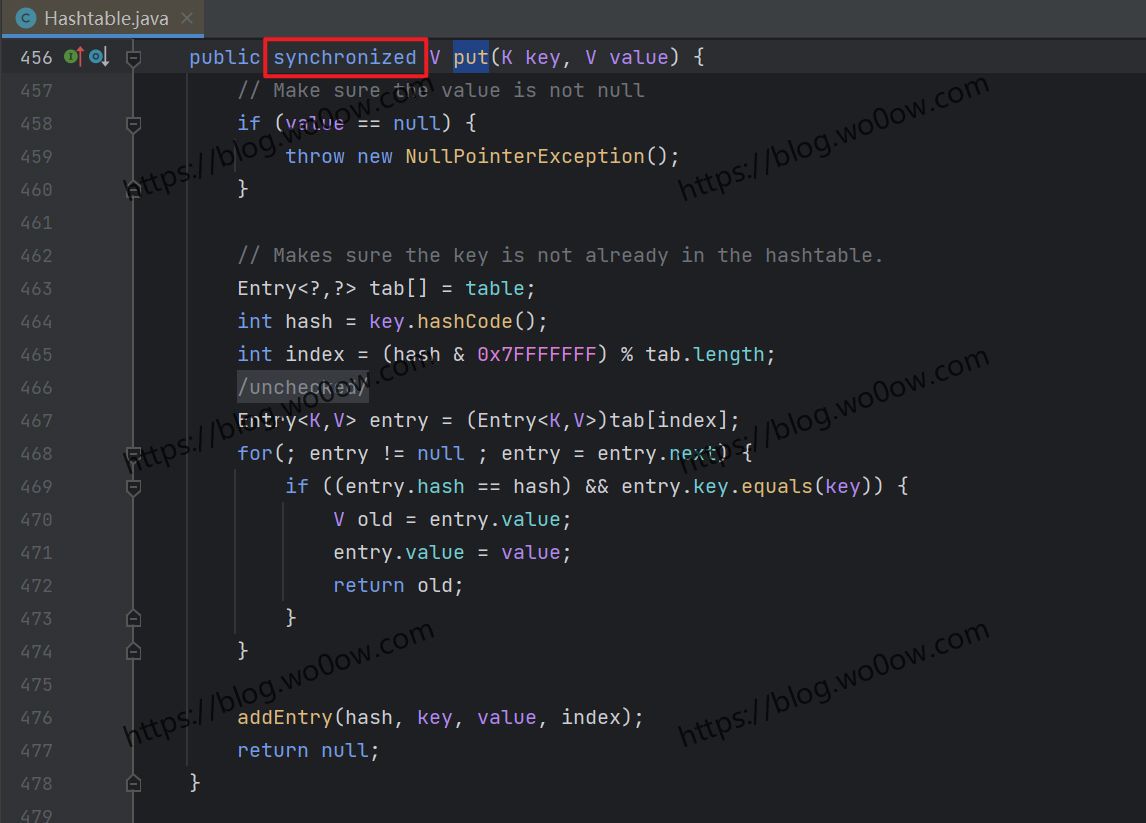Fold the null-check if block at line 458
Screen dimensions: 1146x823
click(133, 124)
